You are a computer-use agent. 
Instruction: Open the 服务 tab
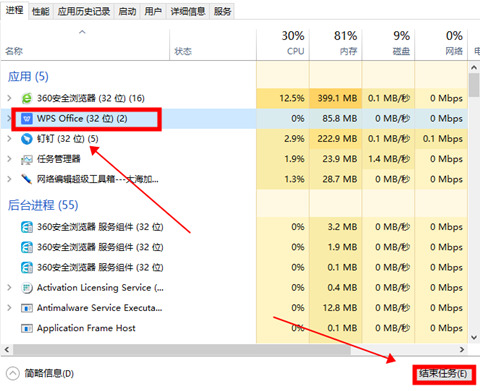[x=222, y=12]
